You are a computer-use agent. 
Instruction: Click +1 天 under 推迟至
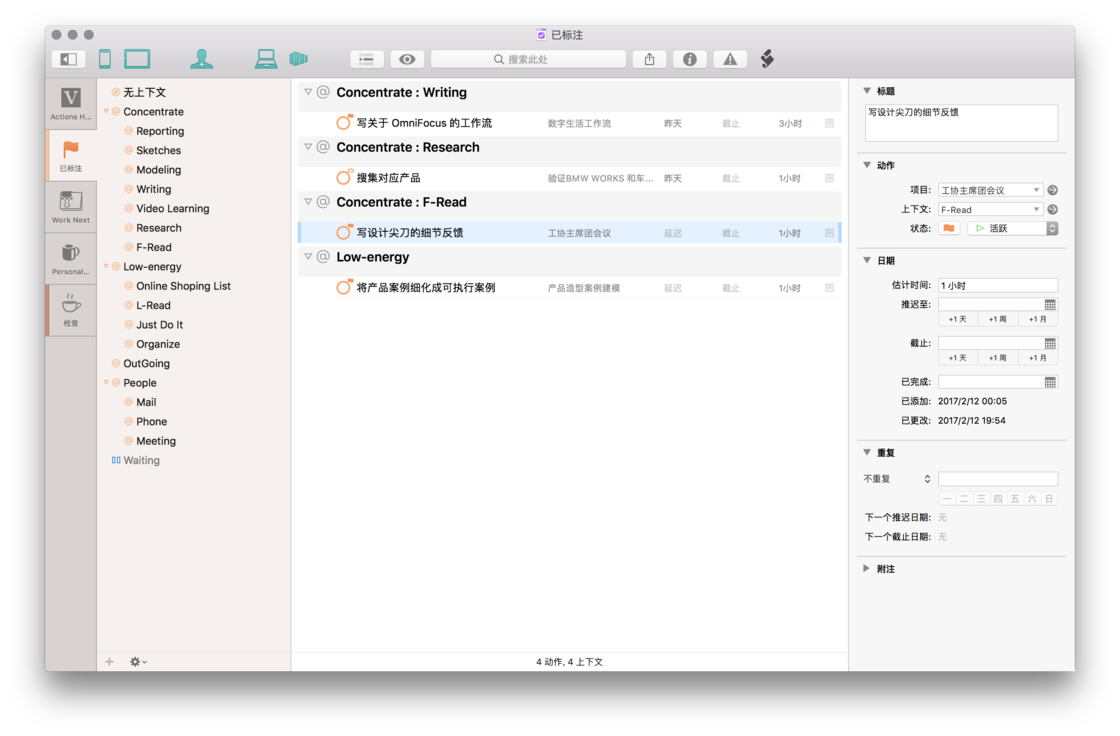point(958,319)
